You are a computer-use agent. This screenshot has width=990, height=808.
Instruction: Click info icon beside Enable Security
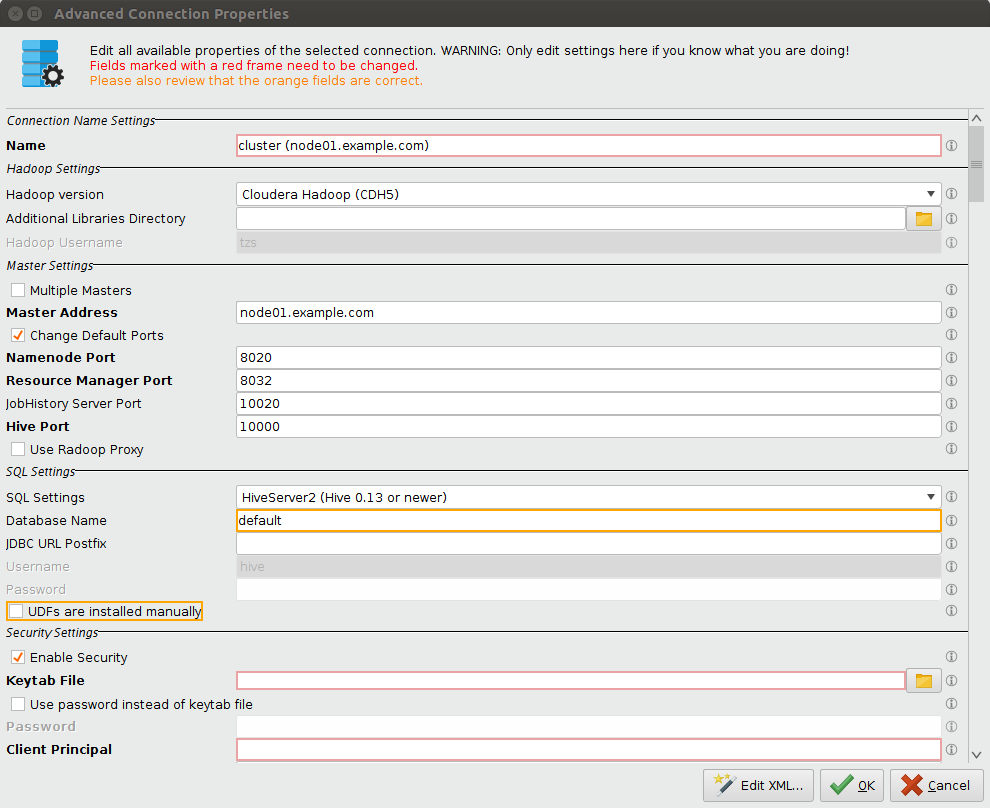click(951, 658)
